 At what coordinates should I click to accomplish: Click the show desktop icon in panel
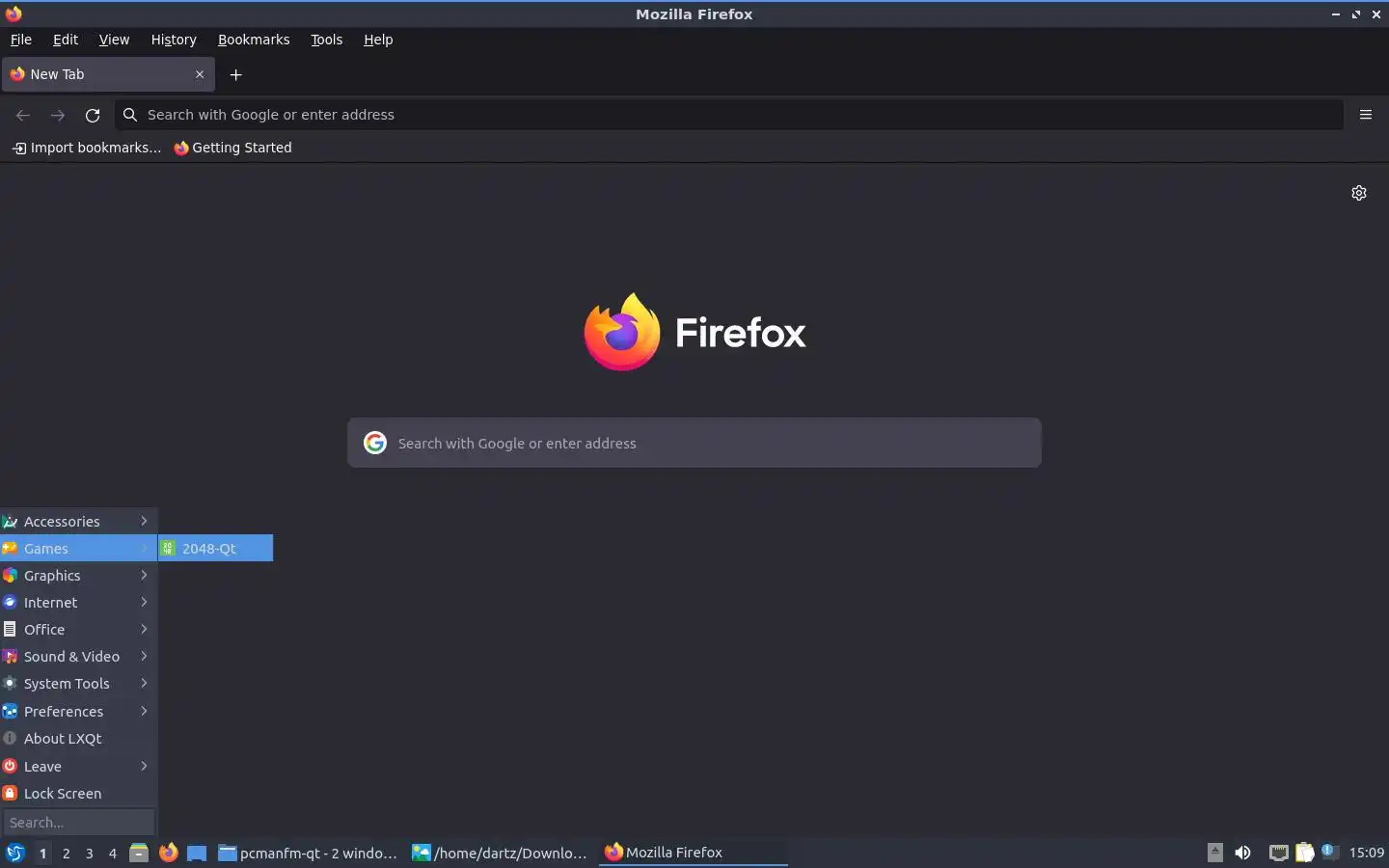pyautogui.click(x=197, y=853)
